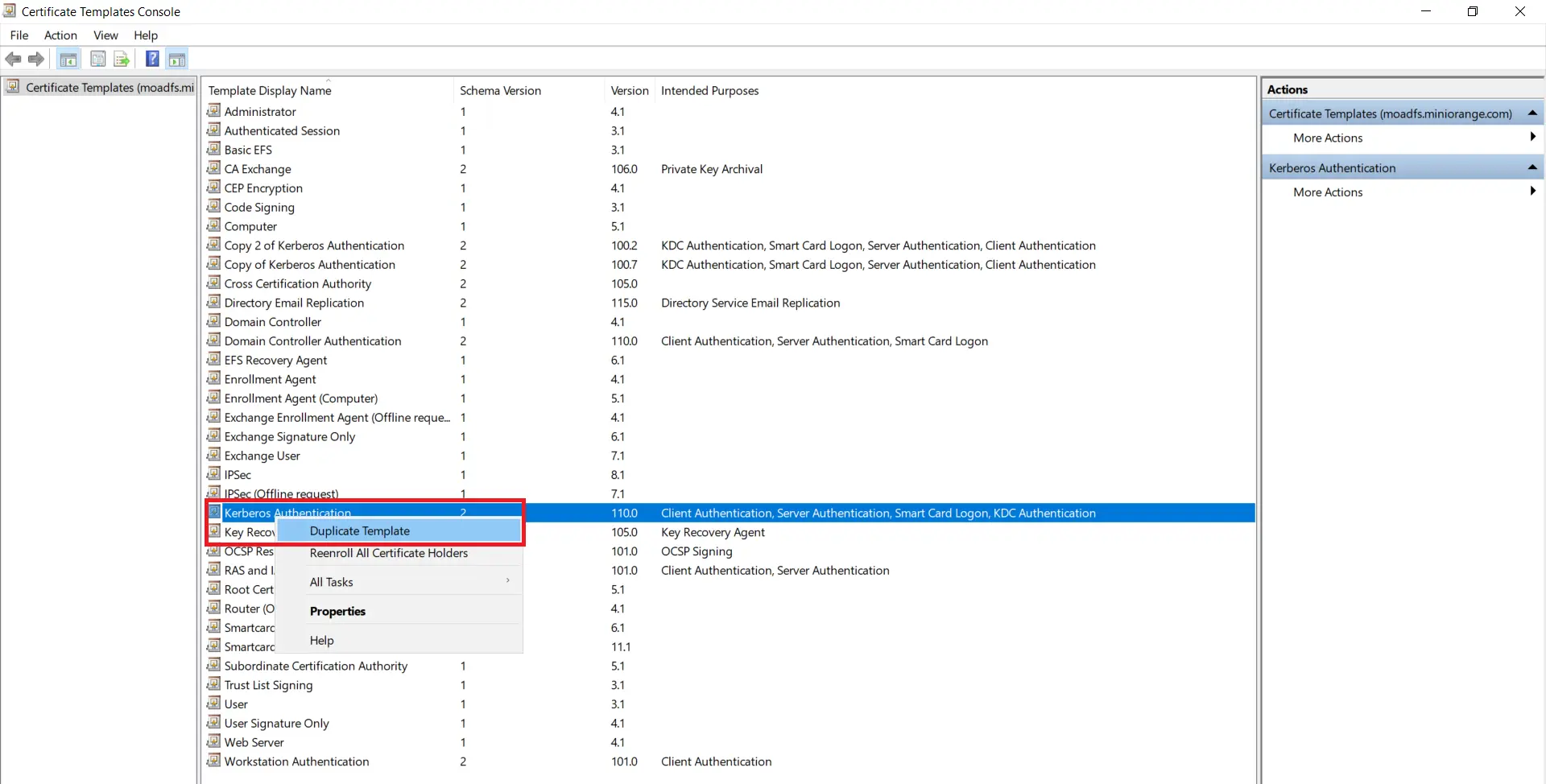Click the Back navigation arrow in the toolbar
Image resolution: width=1546 pixels, height=784 pixels.
coord(13,59)
